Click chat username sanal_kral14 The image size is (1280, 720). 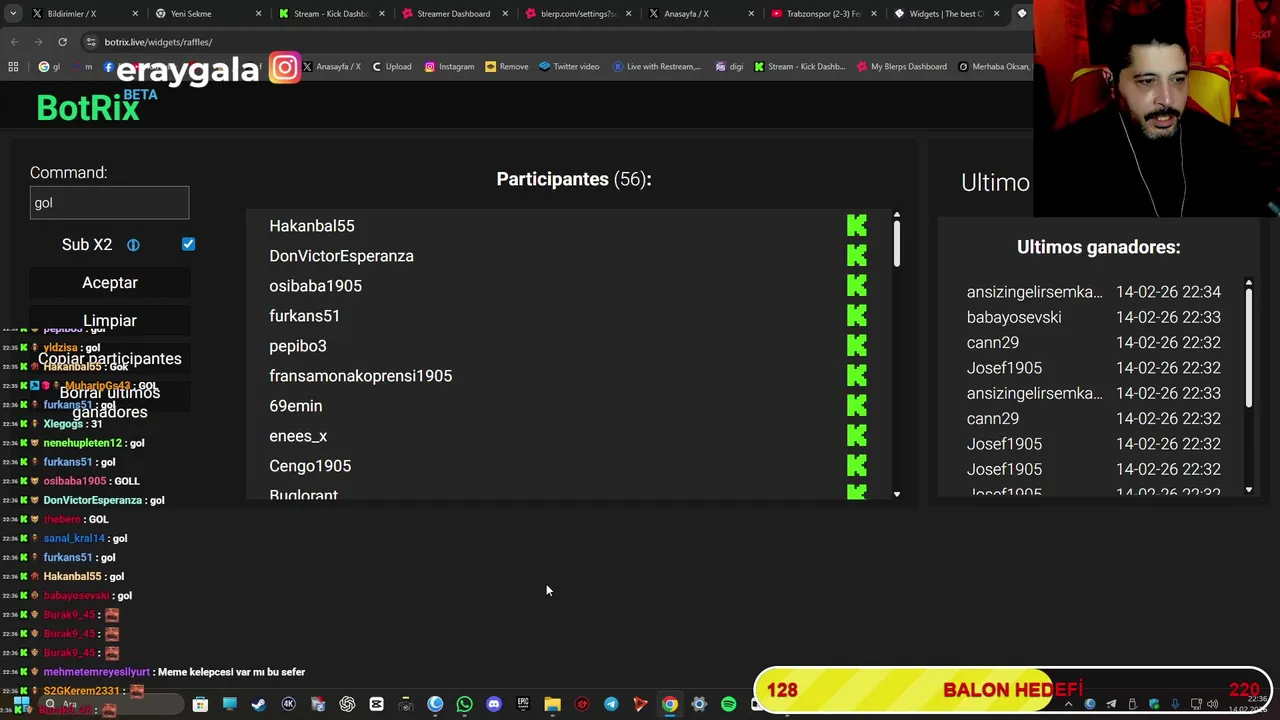coord(74,538)
